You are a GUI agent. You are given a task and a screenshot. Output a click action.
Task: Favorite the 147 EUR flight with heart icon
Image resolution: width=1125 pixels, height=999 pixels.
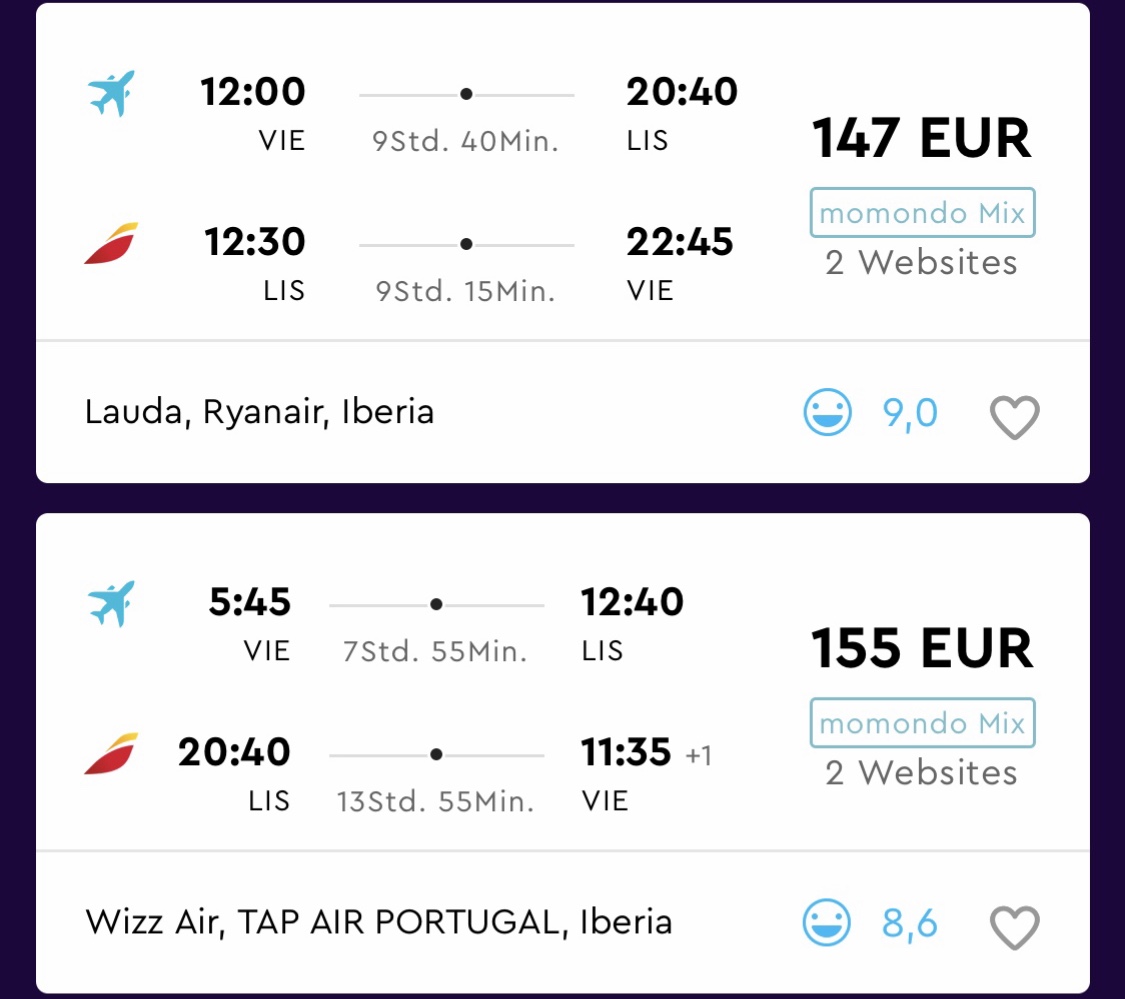point(1015,417)
